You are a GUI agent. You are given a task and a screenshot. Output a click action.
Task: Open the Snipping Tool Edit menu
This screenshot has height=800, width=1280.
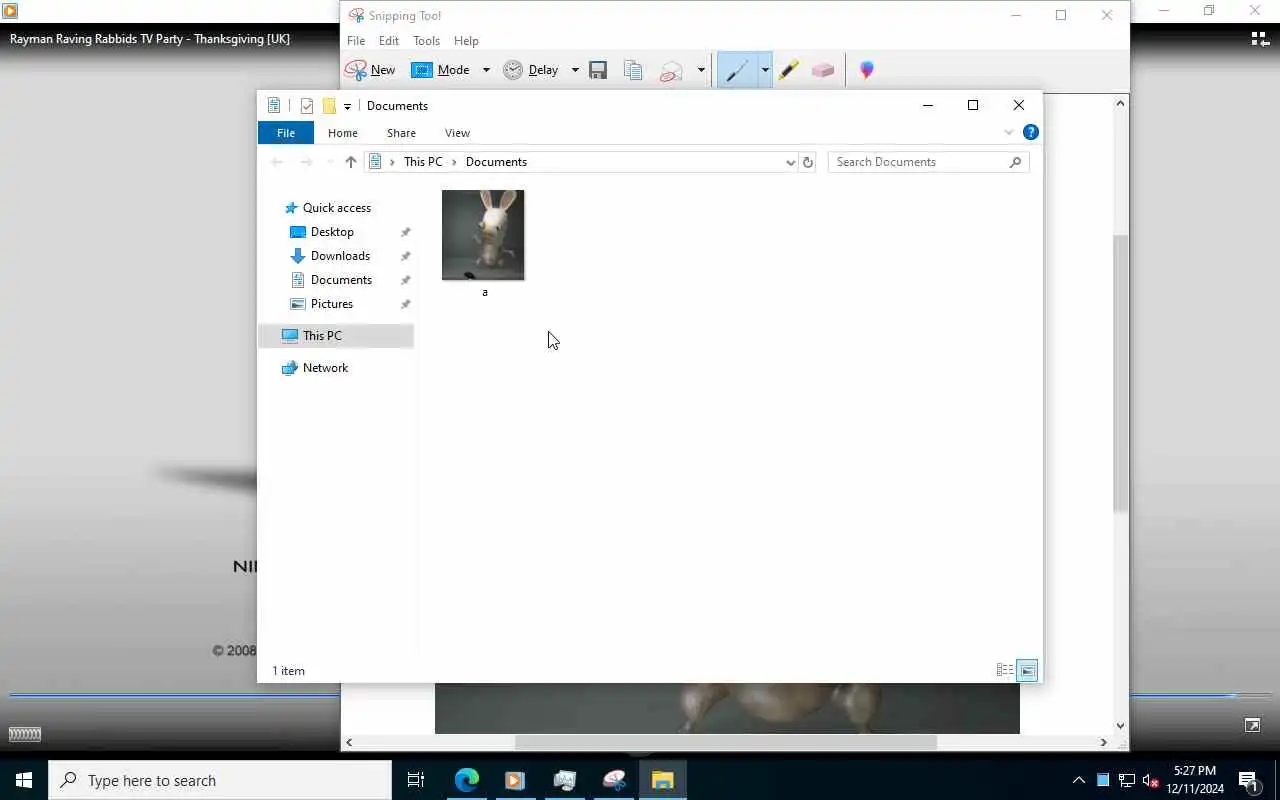389,41
